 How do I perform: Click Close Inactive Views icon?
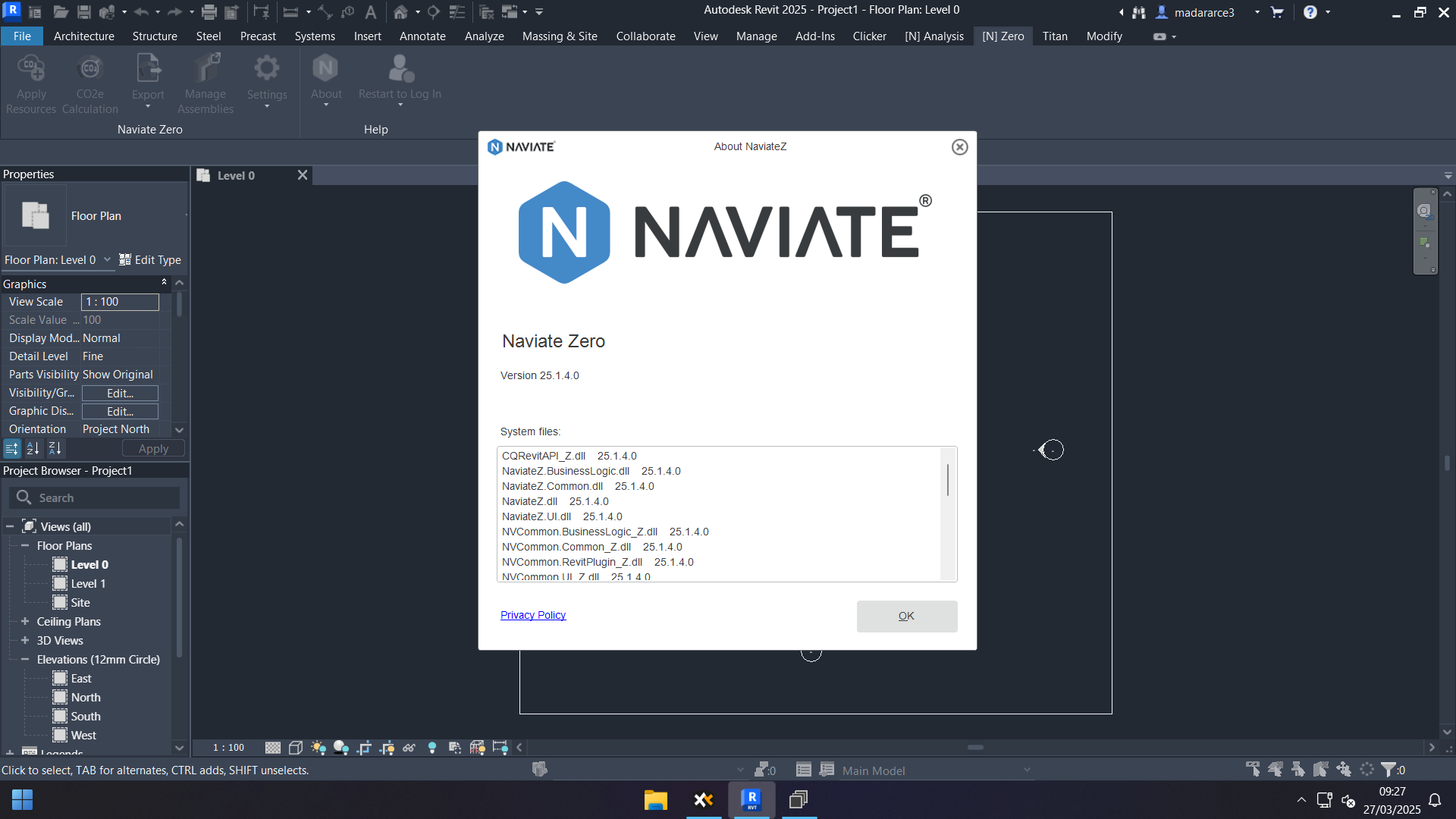pos(487,12)
